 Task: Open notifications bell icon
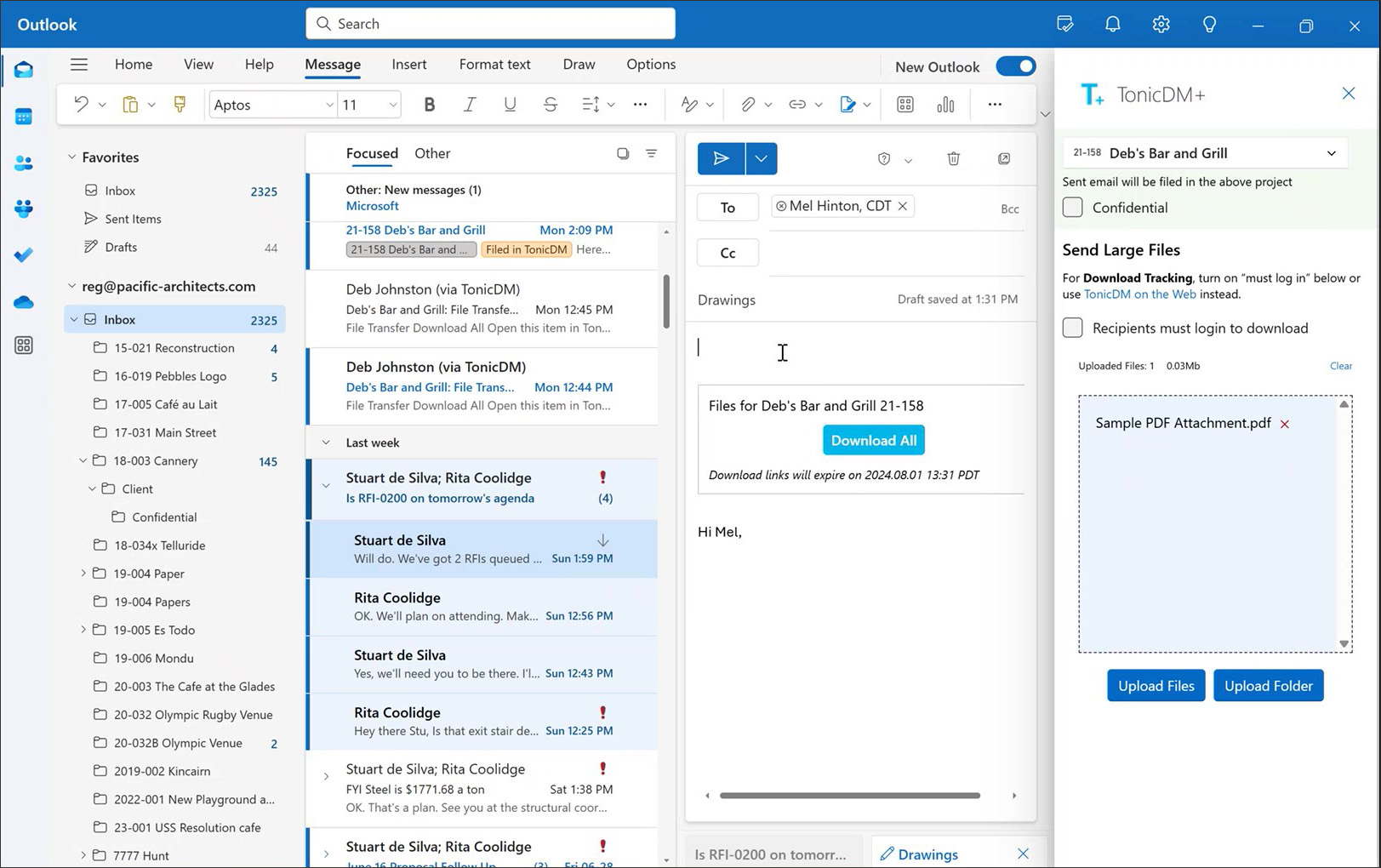pyautogui.click(x=1113, y=24)
